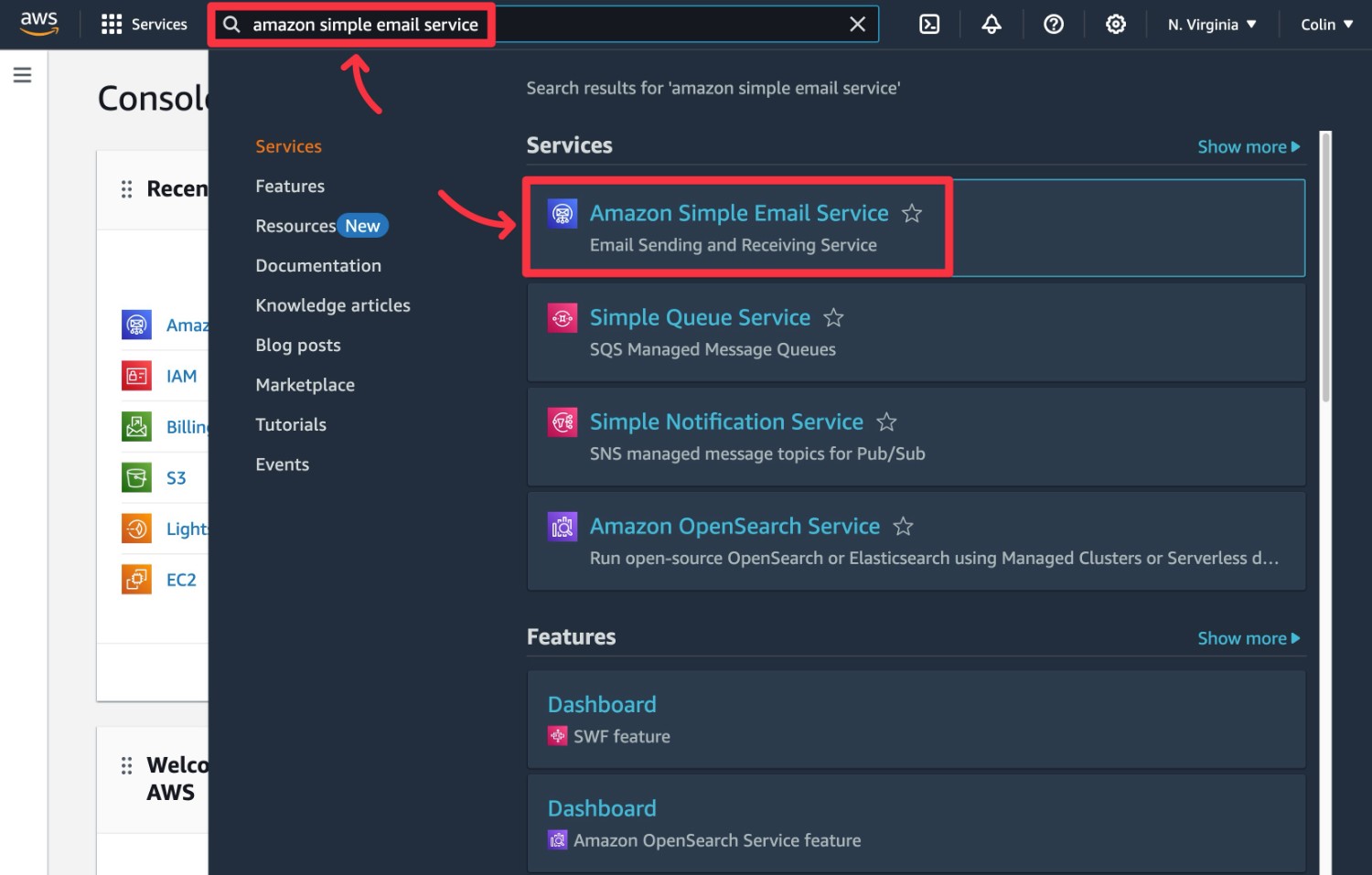Click the drag handle on Recently visited widget
Screen dimensions: 1372x875
point(126,189)
